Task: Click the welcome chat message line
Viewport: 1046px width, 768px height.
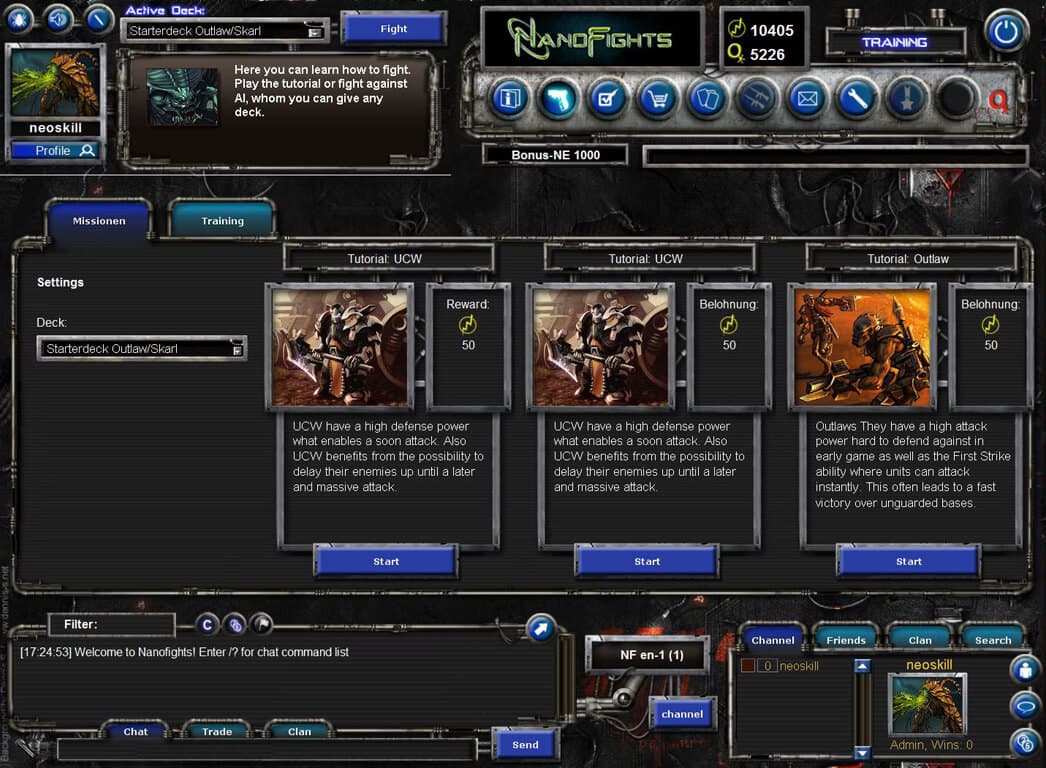Action: (185, 652)
